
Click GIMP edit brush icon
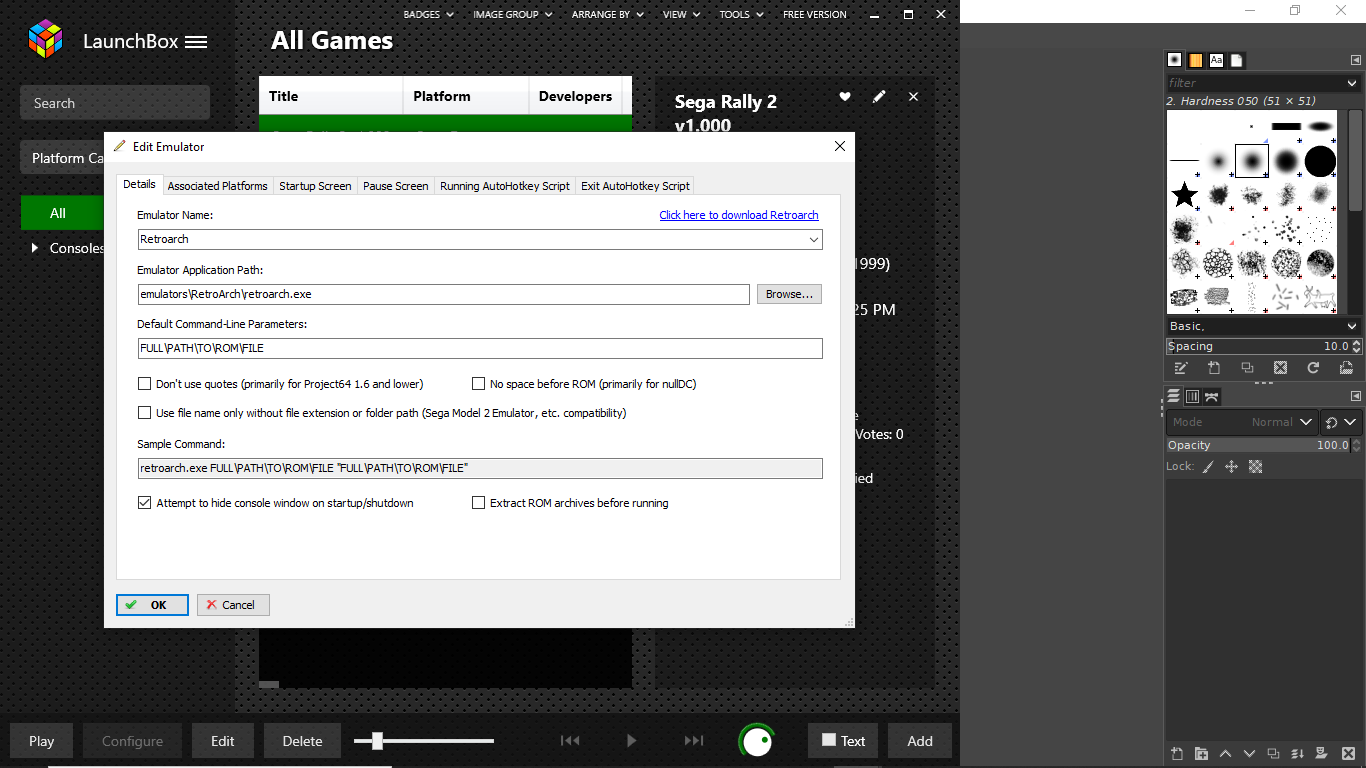(x=1181, y=368)
